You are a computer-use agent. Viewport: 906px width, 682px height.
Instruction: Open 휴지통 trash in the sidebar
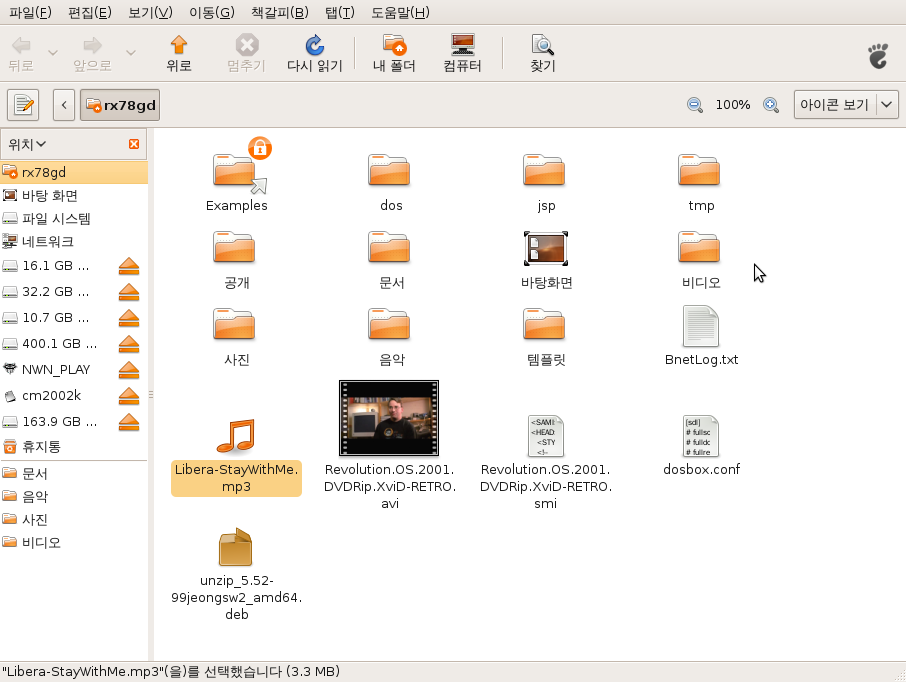74,447
